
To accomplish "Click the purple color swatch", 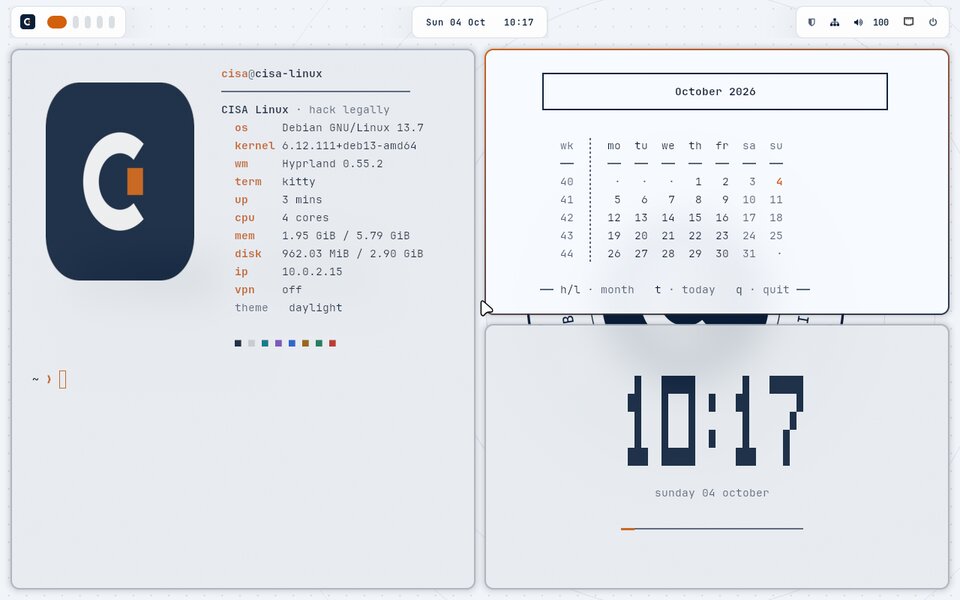I will (x=278, y=343).
